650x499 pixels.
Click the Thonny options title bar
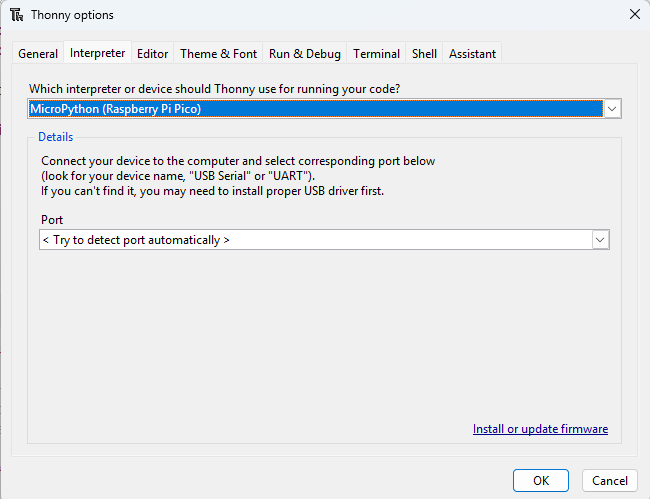(300, 15)
